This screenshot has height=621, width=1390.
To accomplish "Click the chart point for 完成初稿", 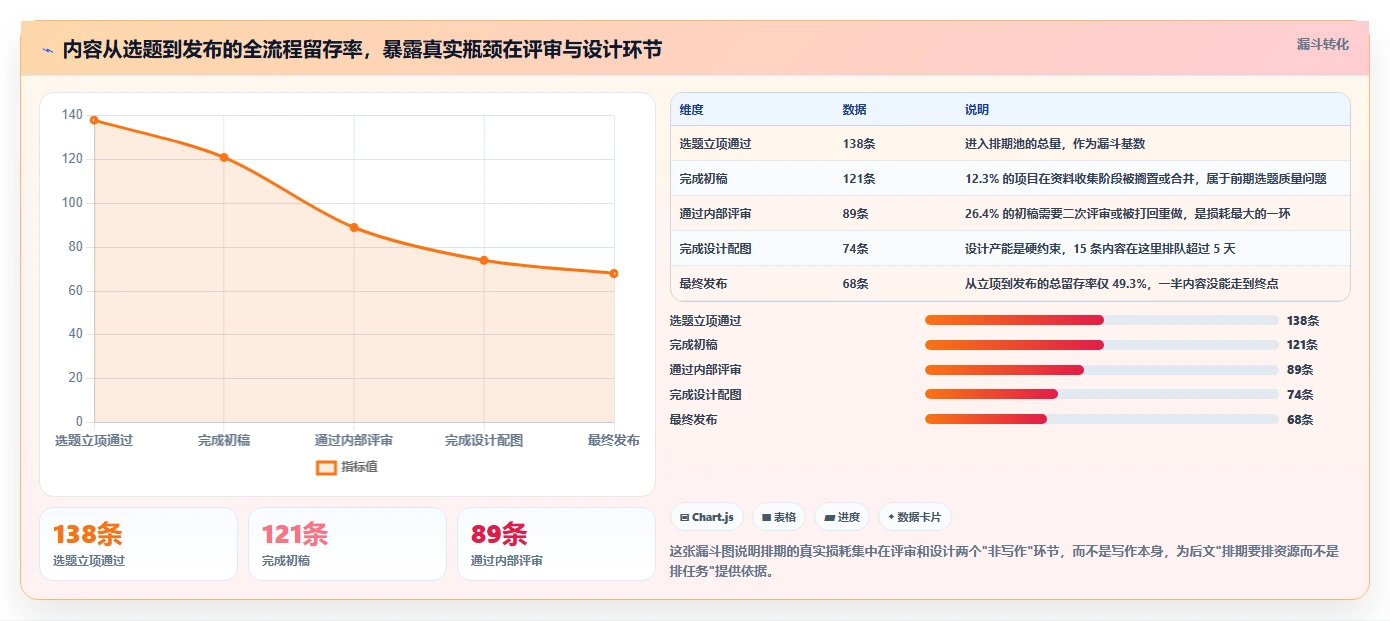I will point(224,157).
